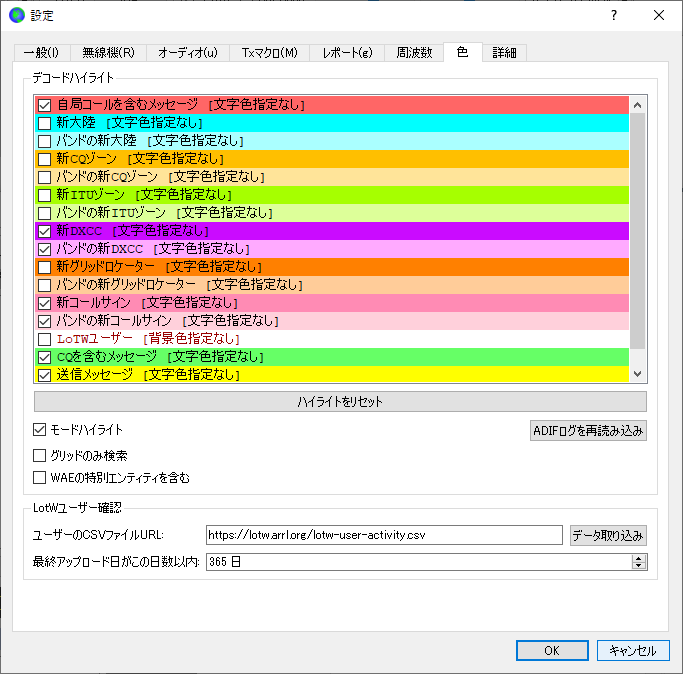Click the データ取り込み button
The image size is (683, 674).
[x=608, y=535]
